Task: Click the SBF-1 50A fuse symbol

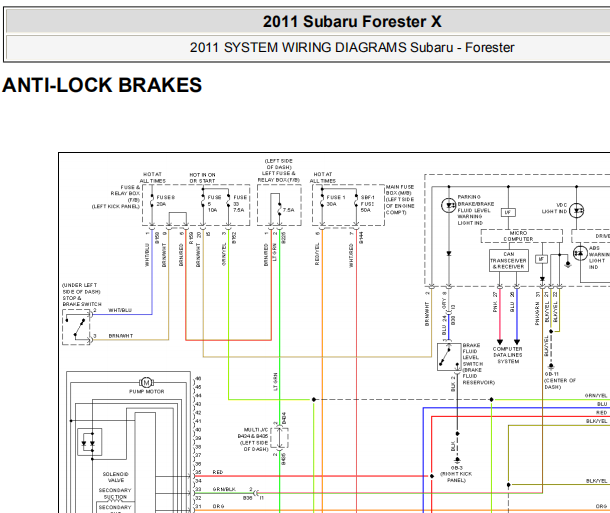Action: (x=356, y=201)
